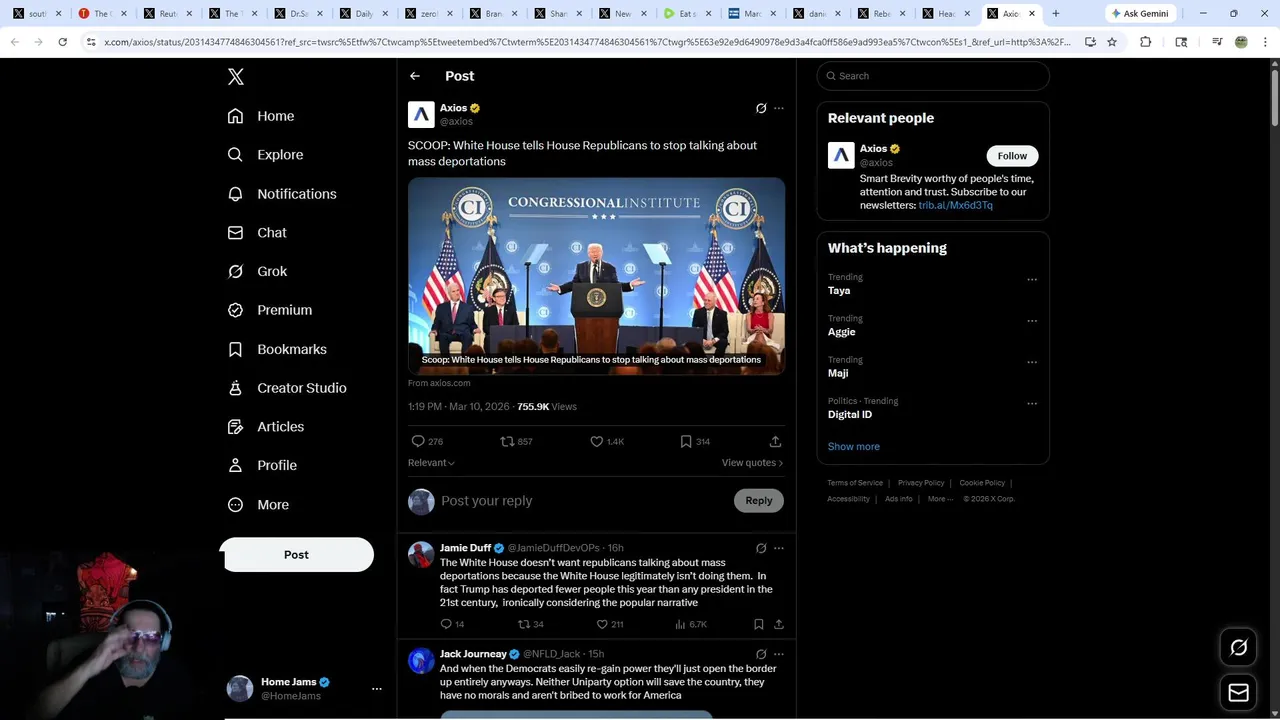Open Creator Studio from the sidebar
Image resolution: width=1280 pixels, height=720 pixels.
pyautogui.click(x=287, y=388)
